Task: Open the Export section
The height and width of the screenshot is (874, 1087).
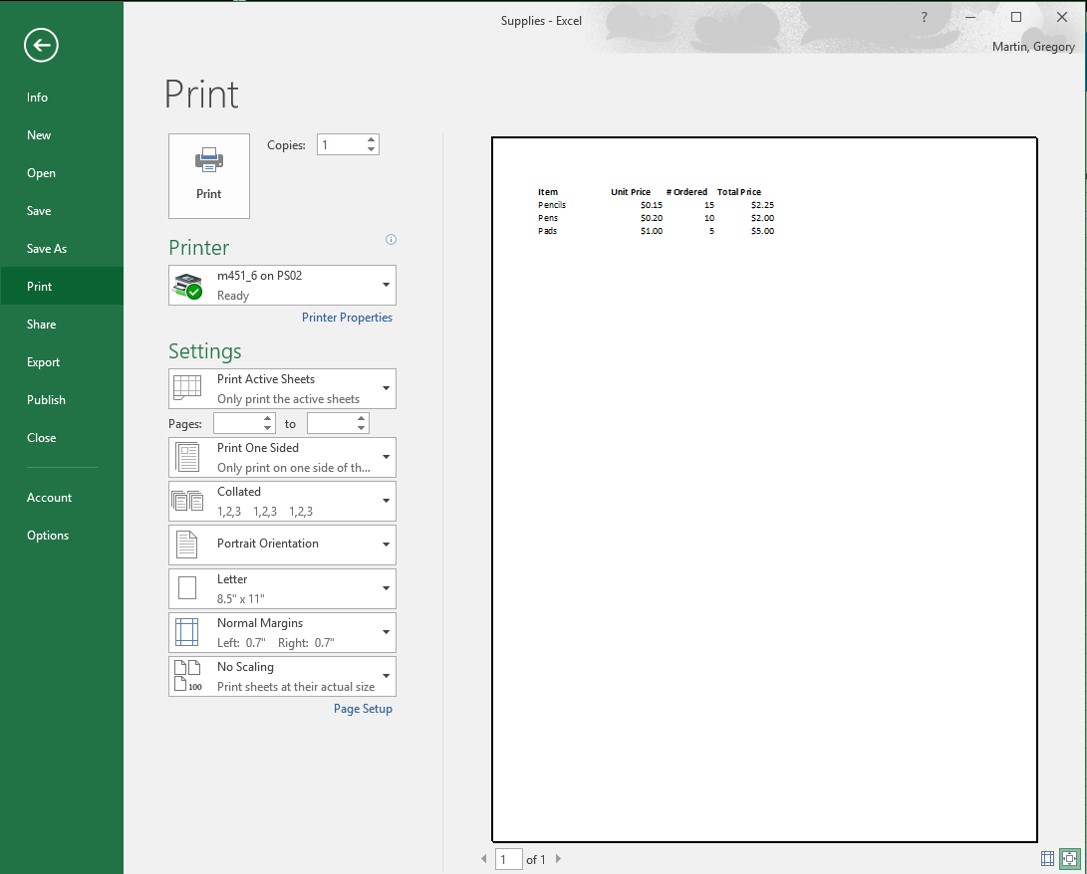Action: pos(41,362)
